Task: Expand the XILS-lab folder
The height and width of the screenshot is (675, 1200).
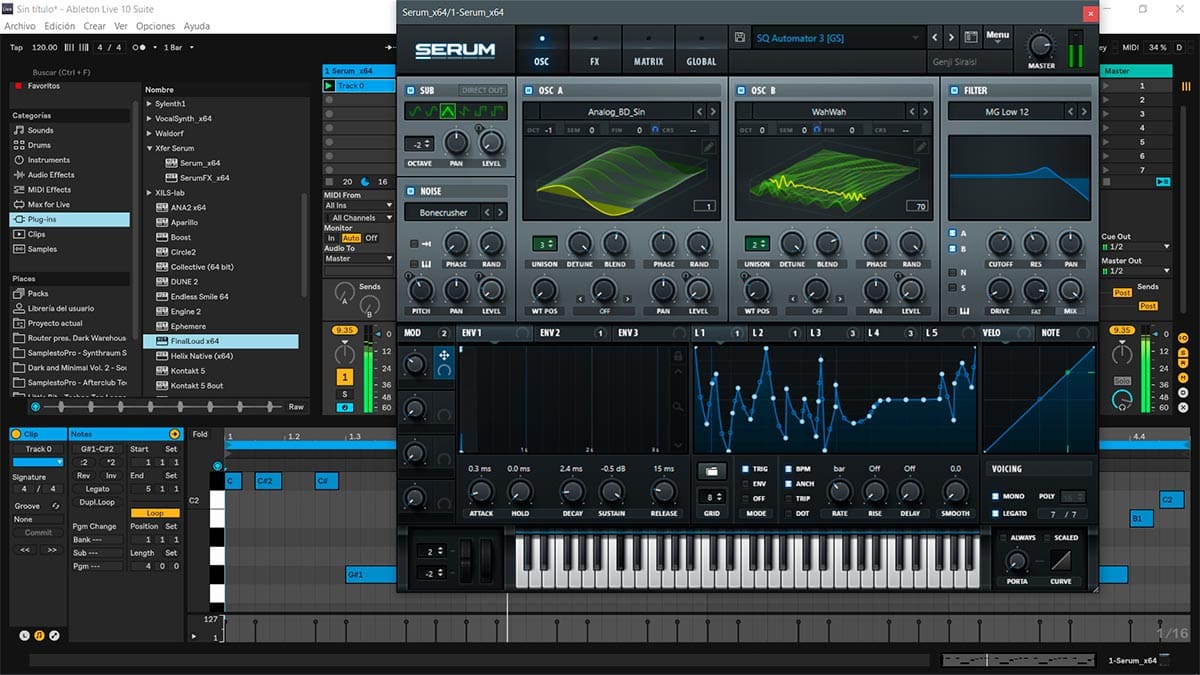Action: pos(149,193)
